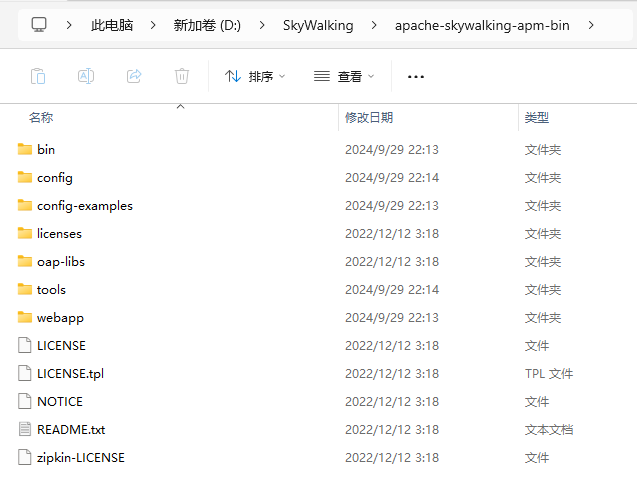Click the 类型 column header
637x495 pixels.
point(537,117)
